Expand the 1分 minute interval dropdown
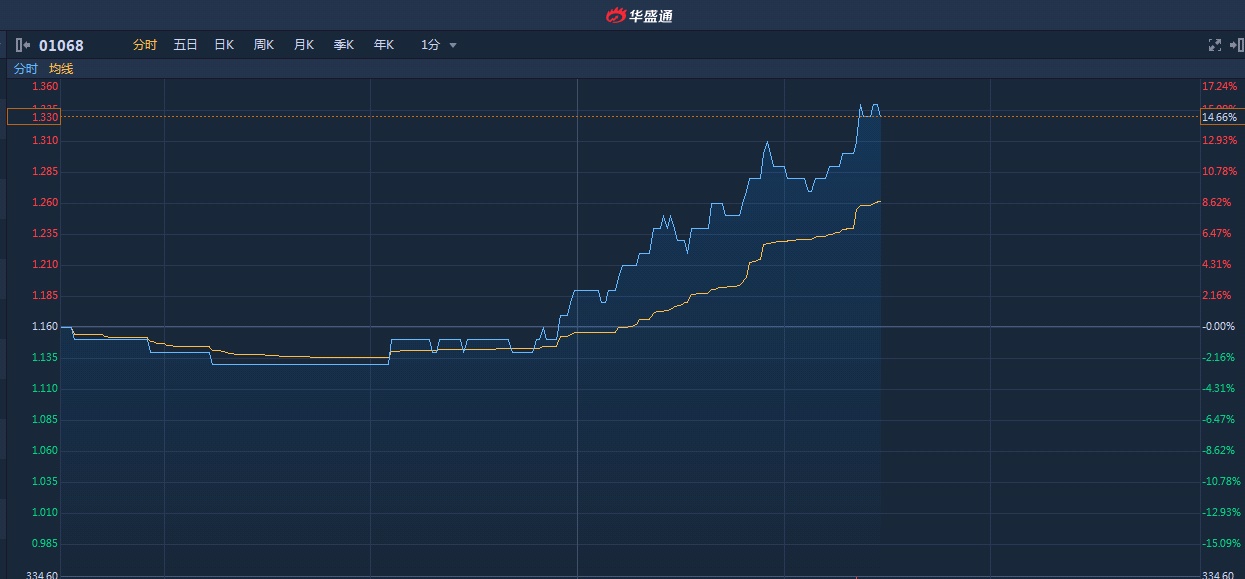Viewport: 1245px width, 579px height. (438, 45)
